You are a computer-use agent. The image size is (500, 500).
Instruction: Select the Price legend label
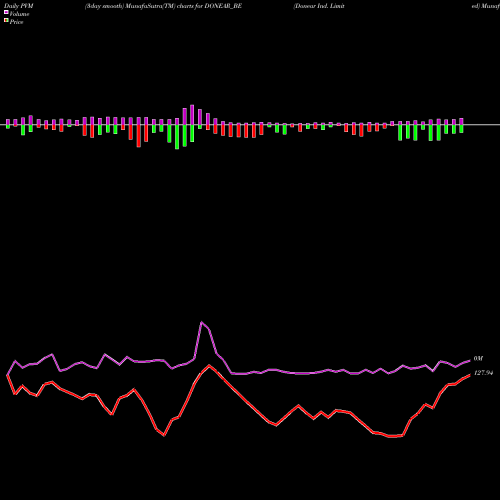[16, 22]
